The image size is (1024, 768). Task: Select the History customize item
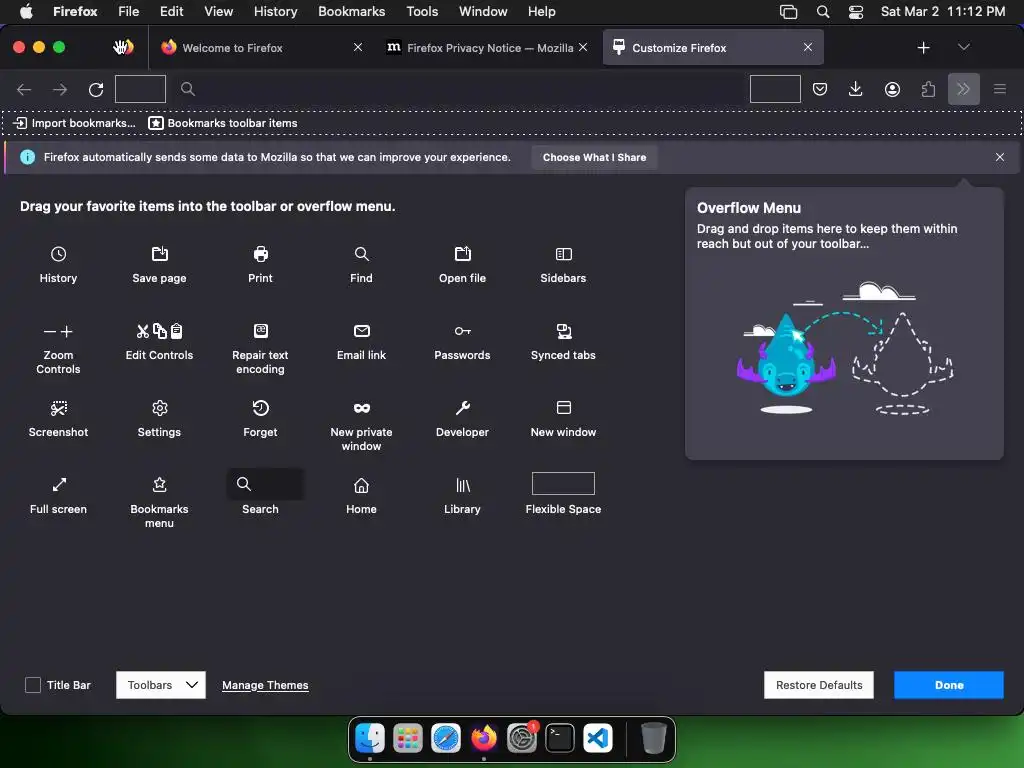pyautogui.click(x=58, y=264)
